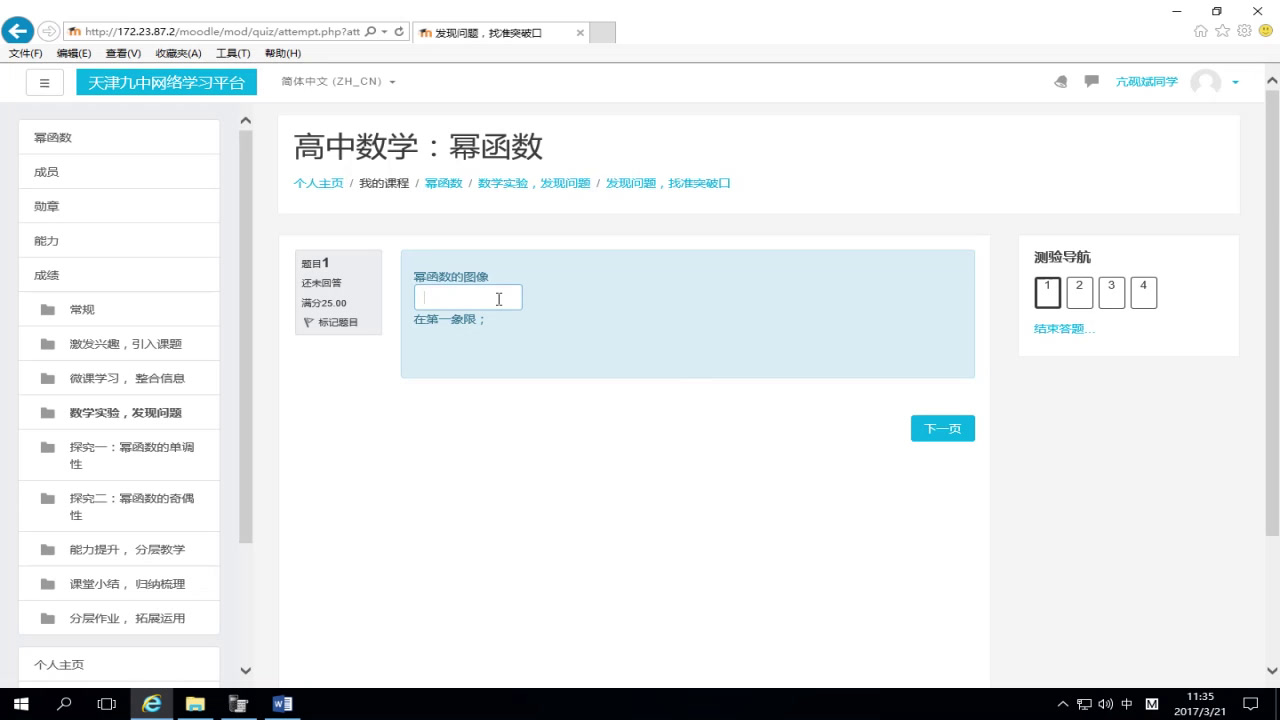This screenshot has width=1280, height=720.
Task: Click the 天津九中网络学习平台 site logo
Action: pyautogui.click(x=166, y=82)
